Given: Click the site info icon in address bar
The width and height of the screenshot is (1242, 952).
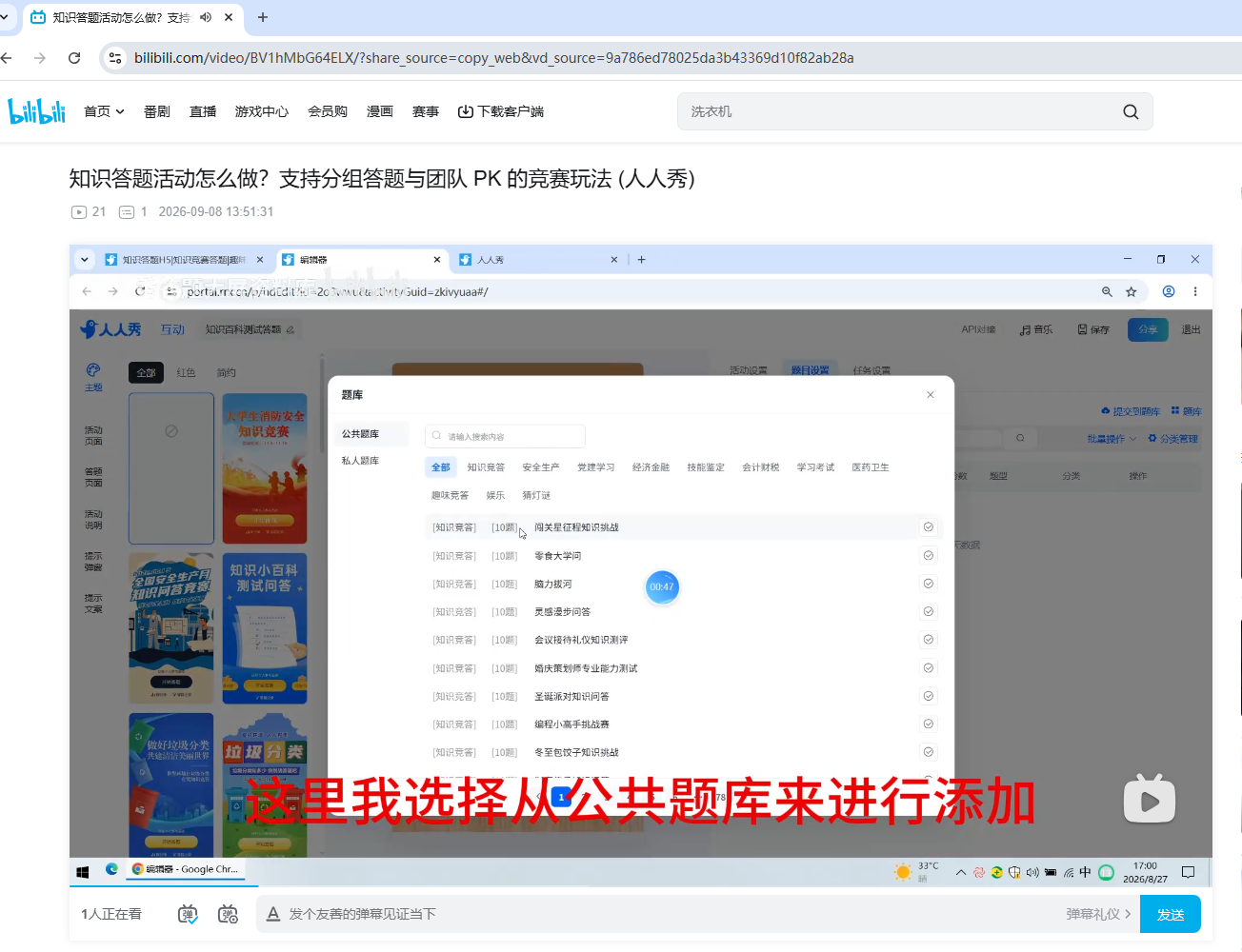Looking at the screenshot, I should [115, 58].
